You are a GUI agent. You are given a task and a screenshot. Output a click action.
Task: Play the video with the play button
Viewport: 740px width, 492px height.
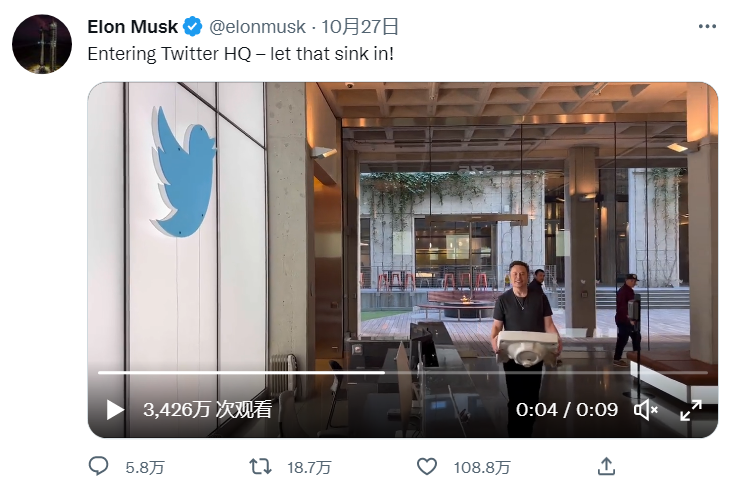pyautogui.click(x=116, y=410)
